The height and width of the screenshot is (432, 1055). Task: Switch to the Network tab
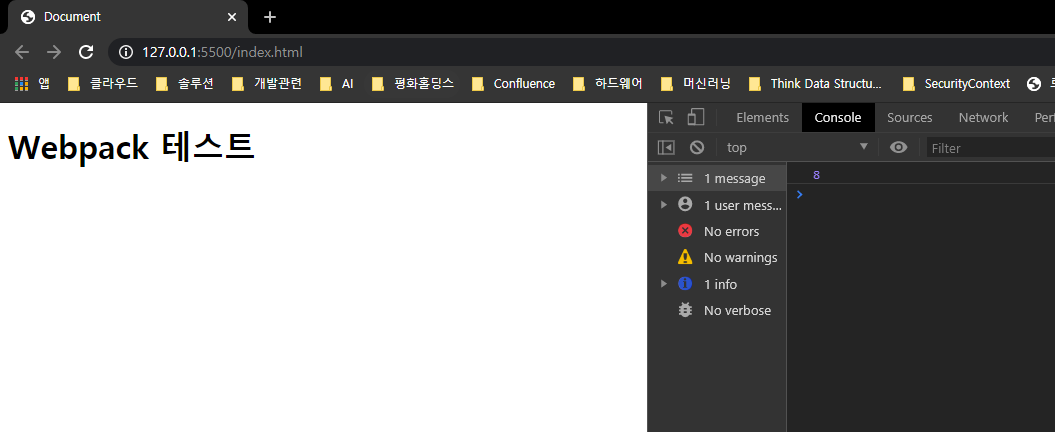983,118
